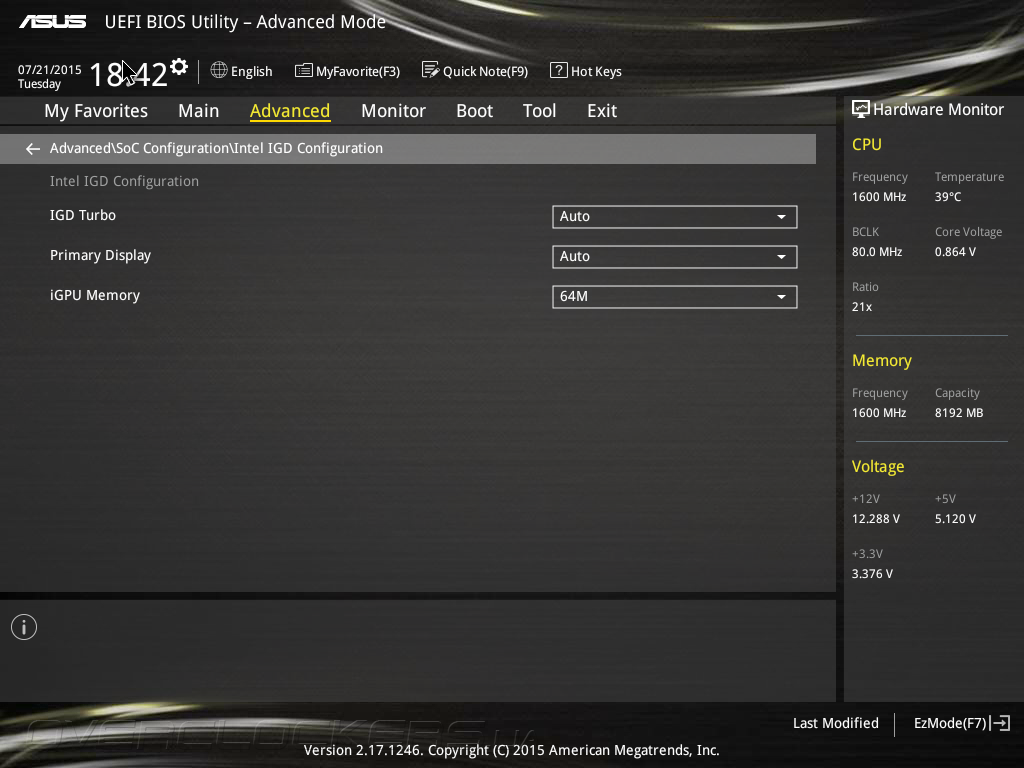Click the Hot Keys question mark icon
The width and height of the screenshot is (1024, 768).
[558, 70]
